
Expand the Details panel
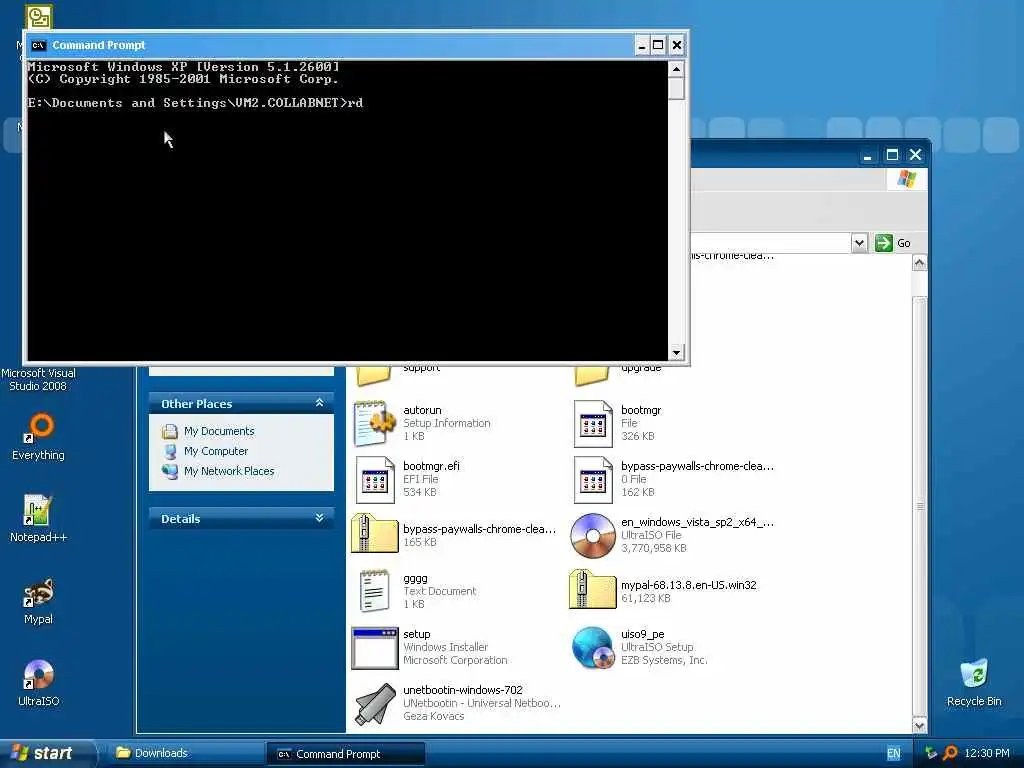(319, 518)
